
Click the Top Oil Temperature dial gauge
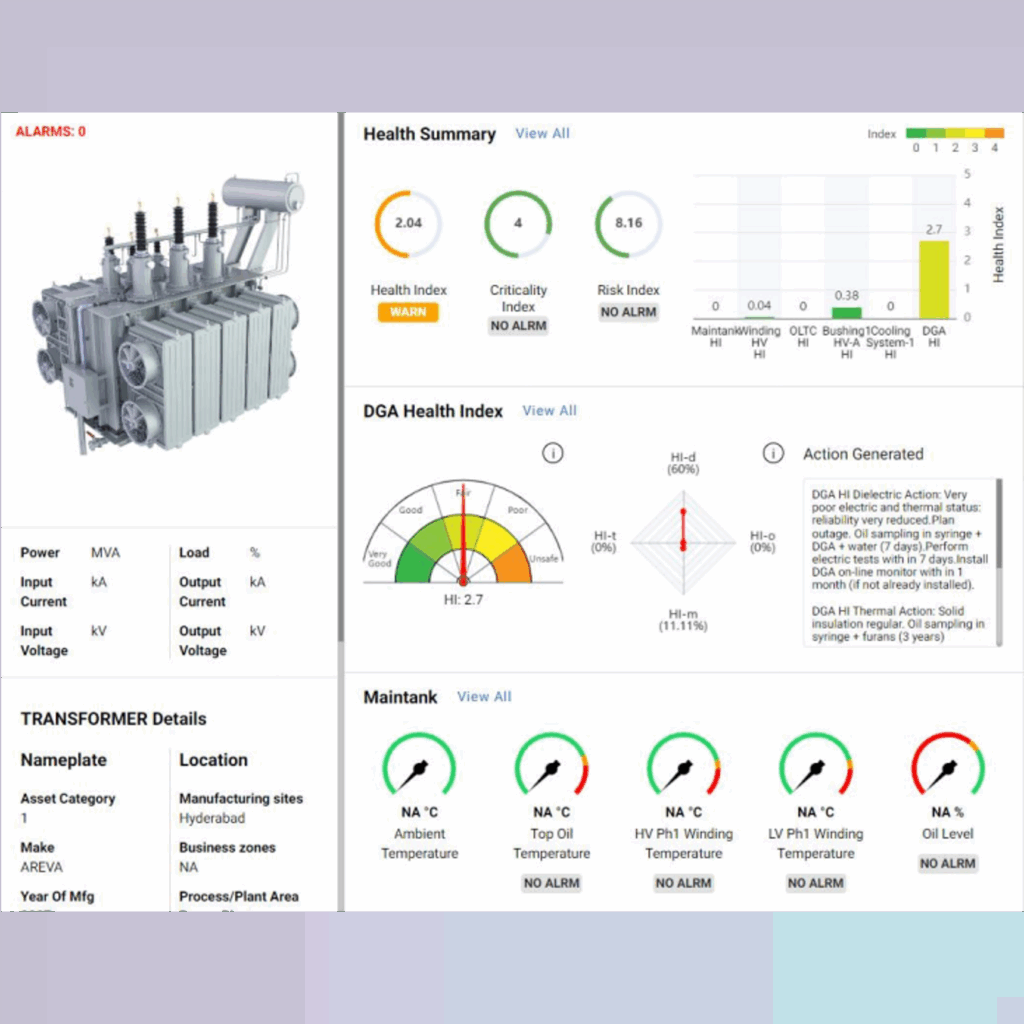[551, 768]
